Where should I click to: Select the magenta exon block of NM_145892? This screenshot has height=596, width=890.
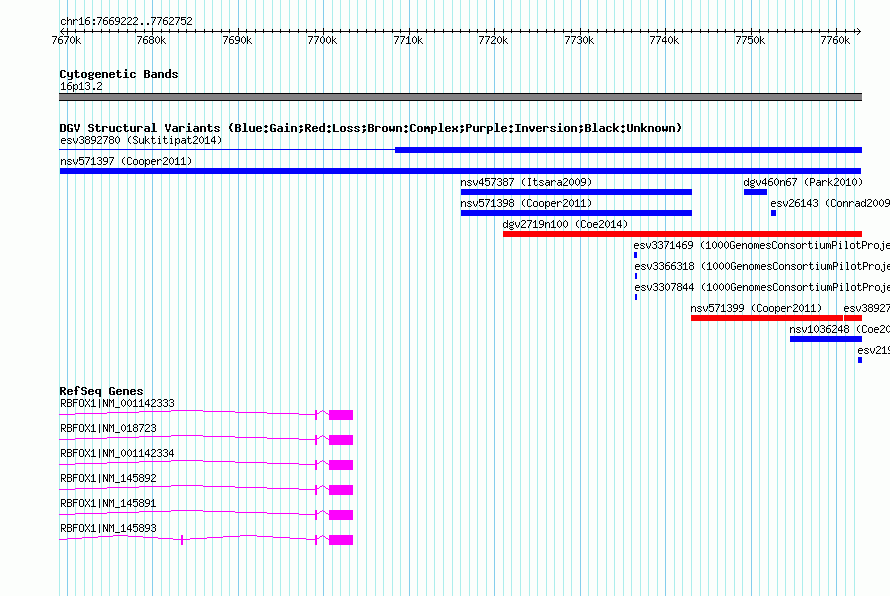(x=341, y=490)
